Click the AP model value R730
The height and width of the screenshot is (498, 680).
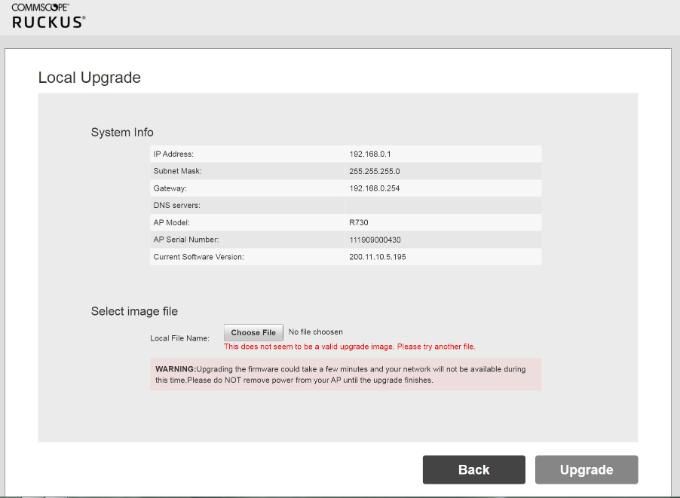(x=359, y=222)
